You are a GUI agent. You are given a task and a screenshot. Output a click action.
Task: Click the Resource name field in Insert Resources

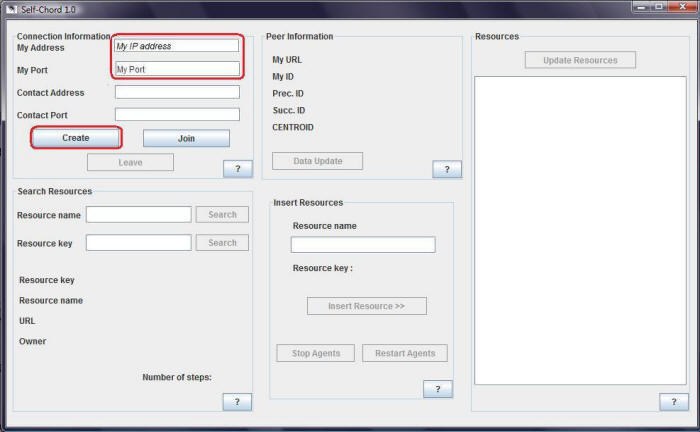pyautogui.click(x=363, y=245)
